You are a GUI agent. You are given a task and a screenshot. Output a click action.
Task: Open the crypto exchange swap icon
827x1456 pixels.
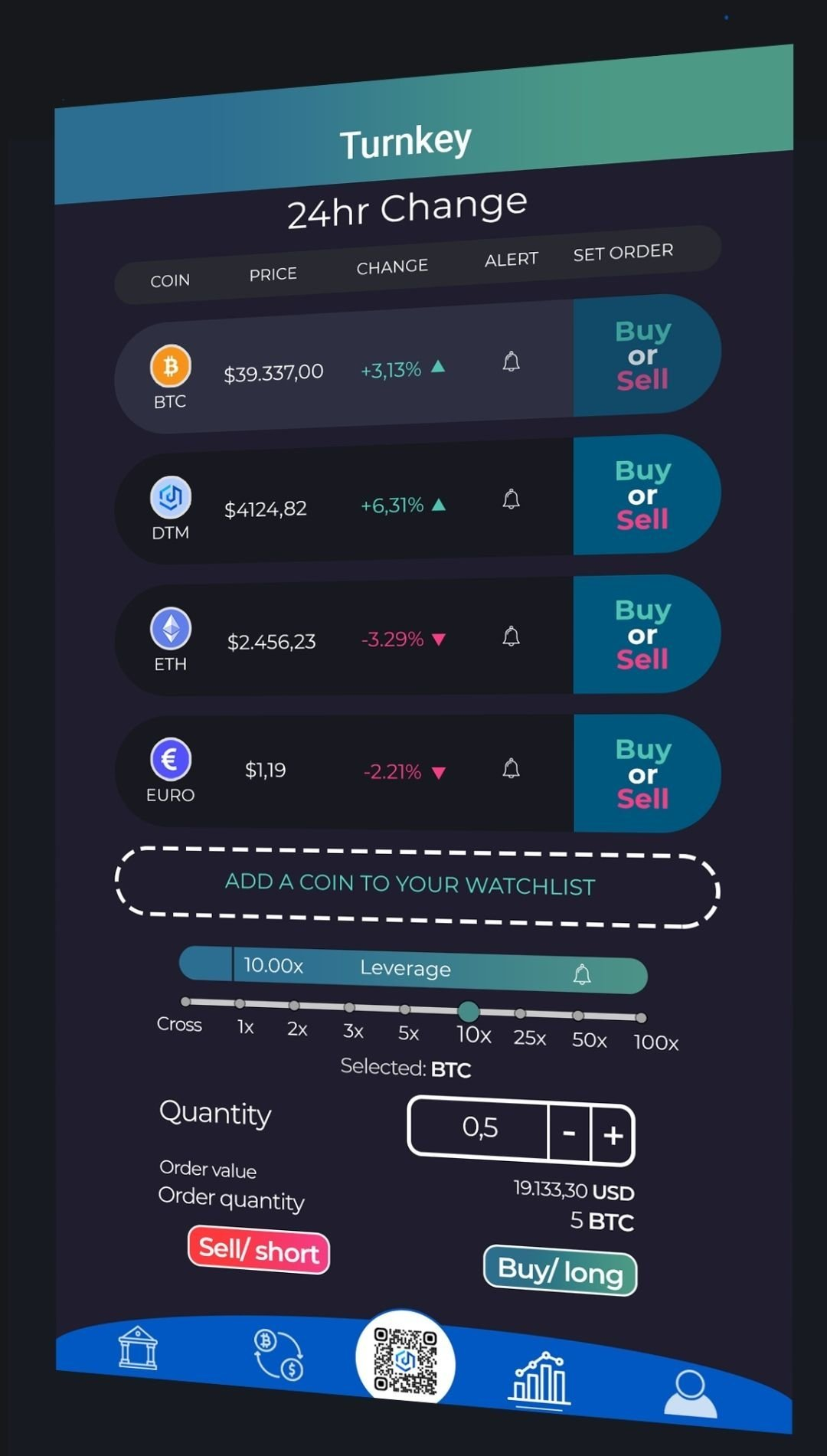279,1355
